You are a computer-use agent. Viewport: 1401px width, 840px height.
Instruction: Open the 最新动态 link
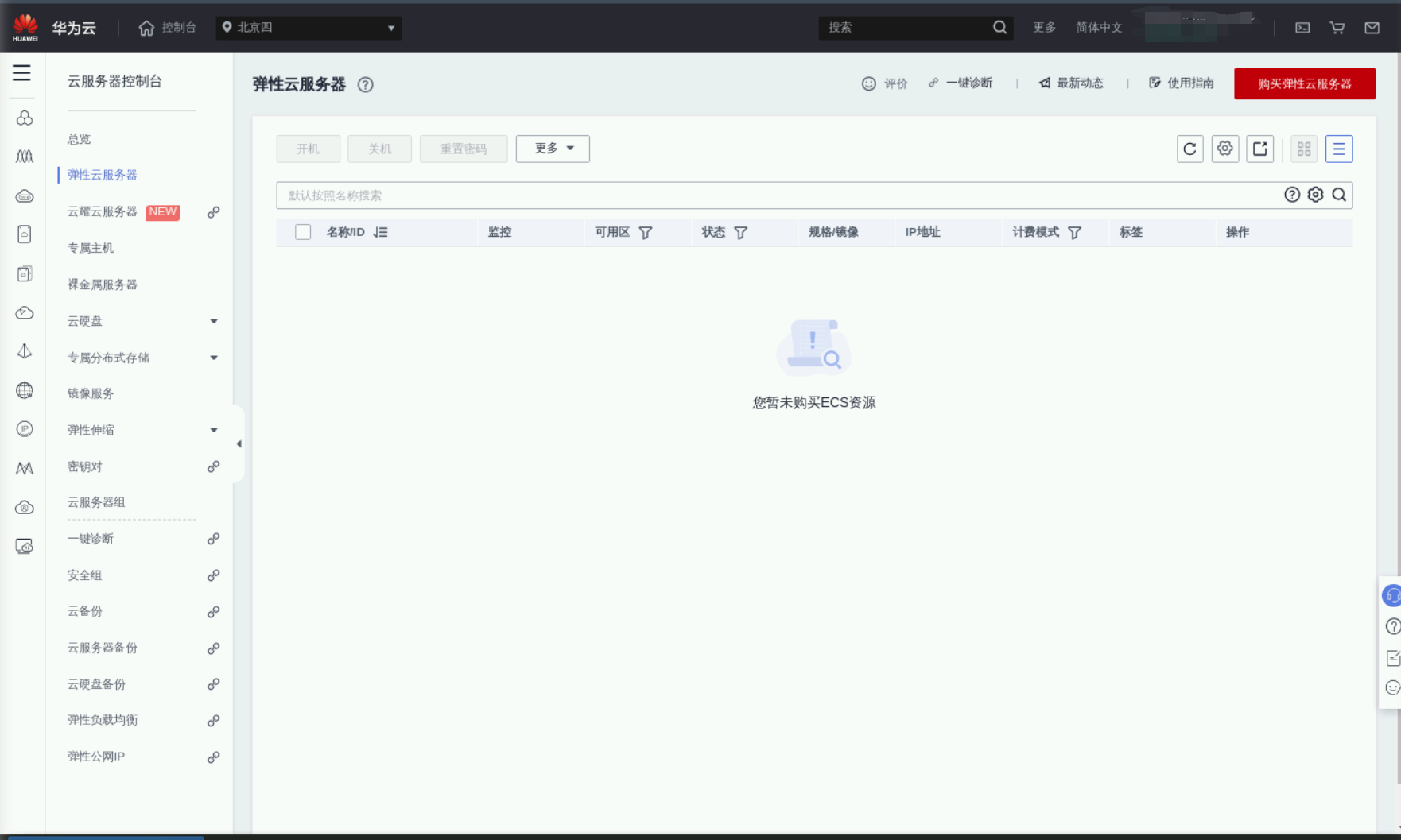click(x=1071, y=83)
